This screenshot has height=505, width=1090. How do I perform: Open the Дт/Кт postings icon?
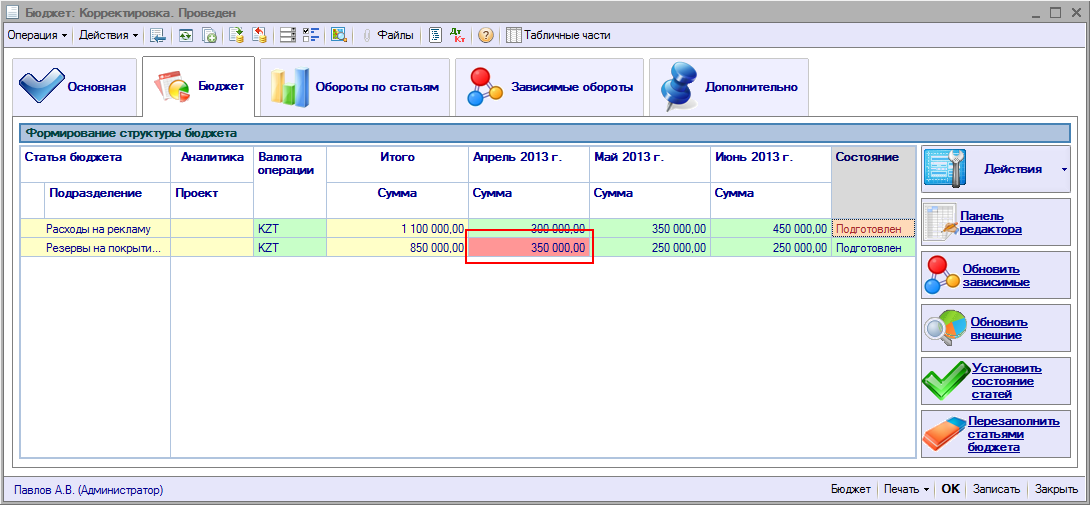(459, 35)
